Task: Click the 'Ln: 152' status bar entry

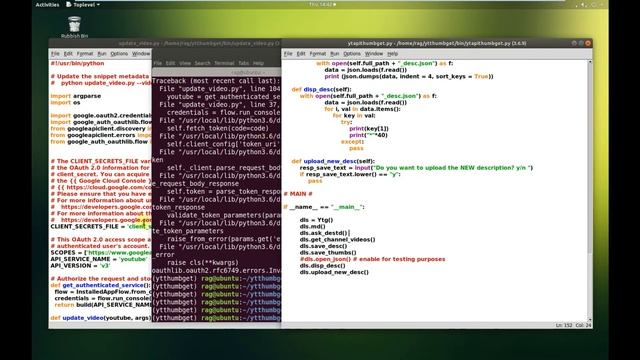Action: pos(564,325)
